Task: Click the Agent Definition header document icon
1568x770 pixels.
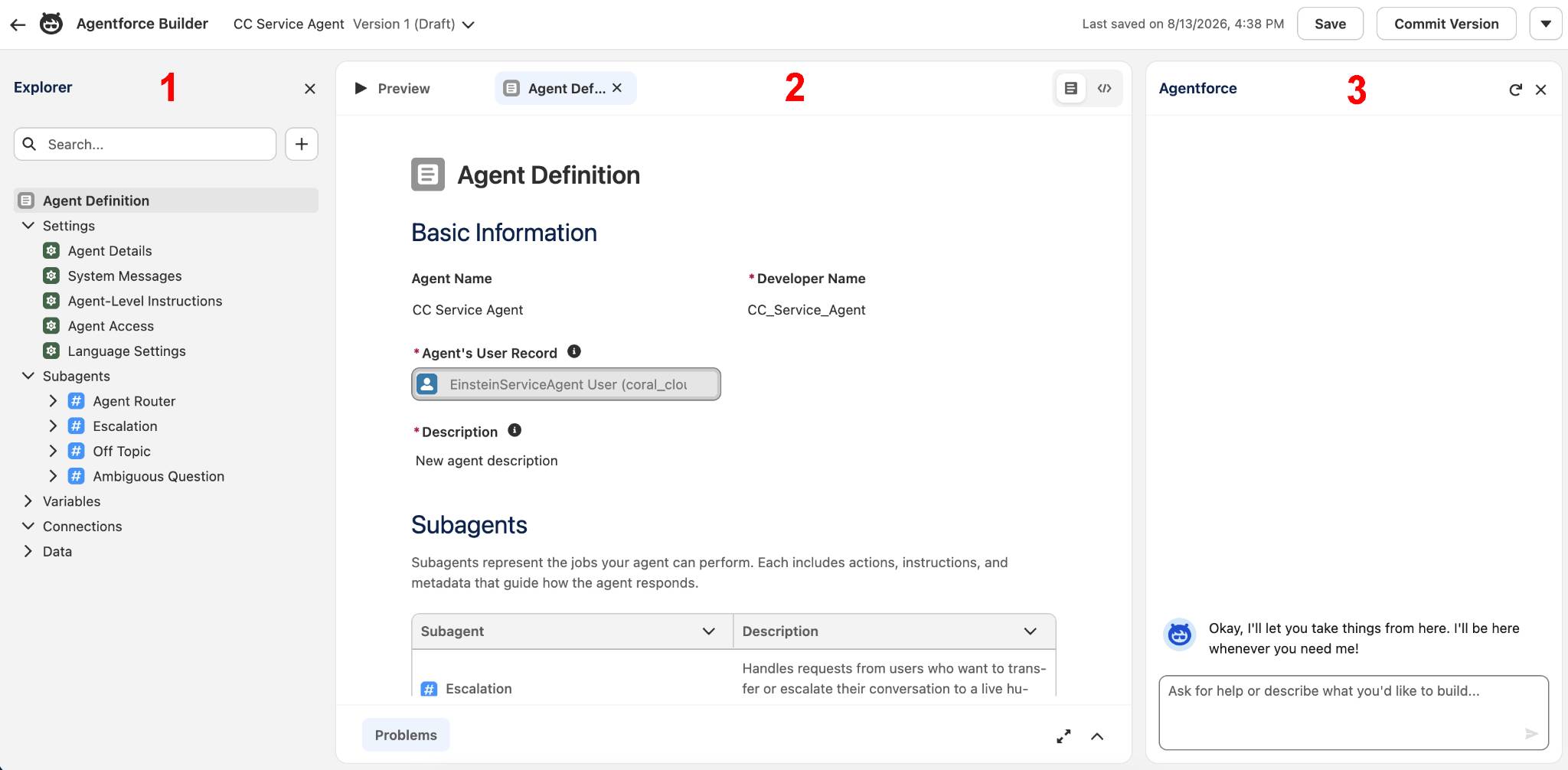Action: [x=428, y=175]
